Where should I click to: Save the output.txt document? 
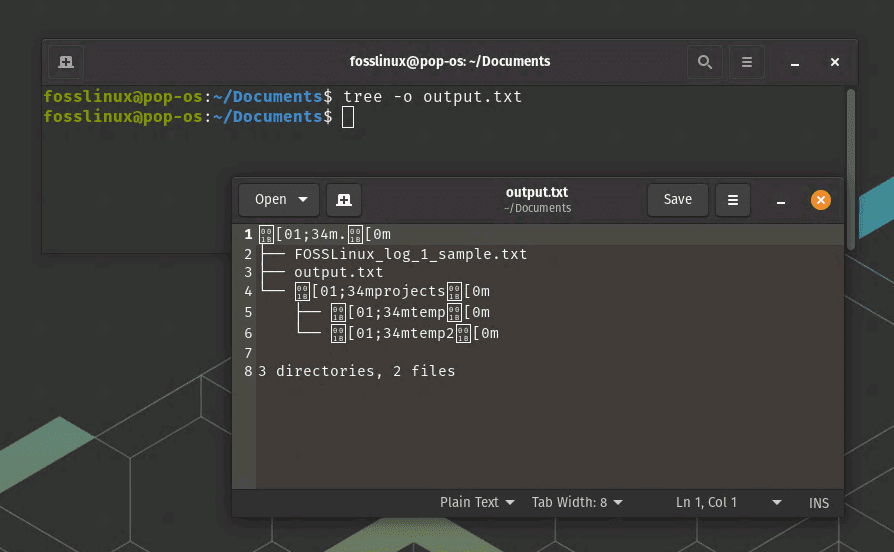[677, 200]
